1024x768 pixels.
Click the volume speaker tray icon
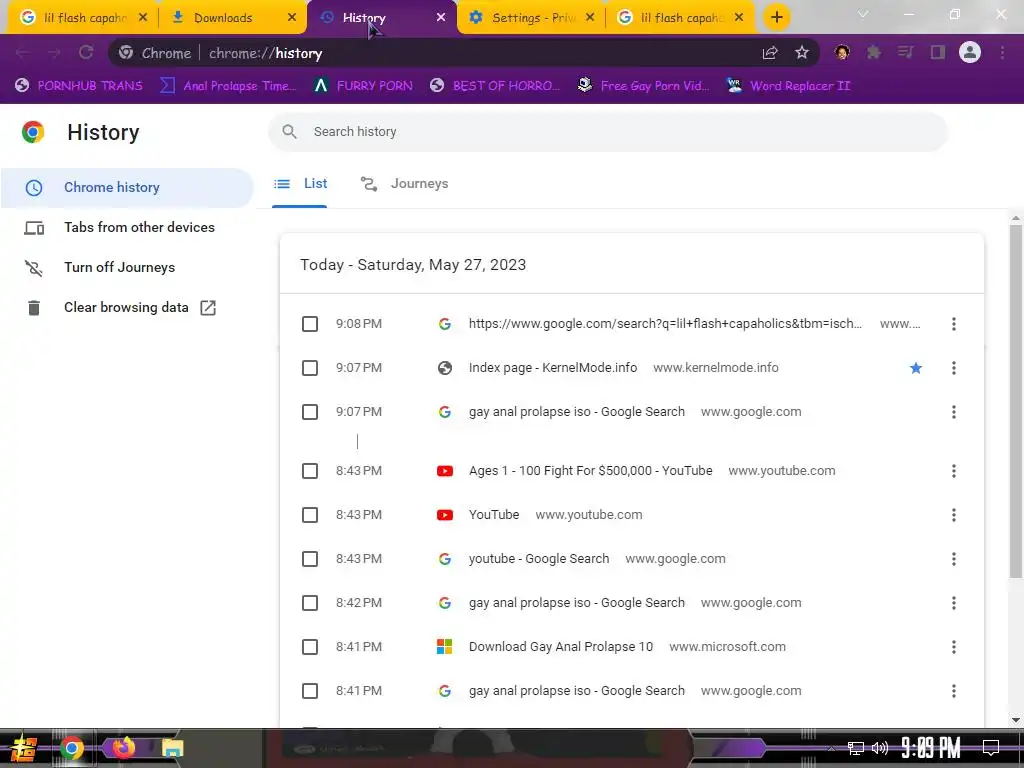coord(880,748)
